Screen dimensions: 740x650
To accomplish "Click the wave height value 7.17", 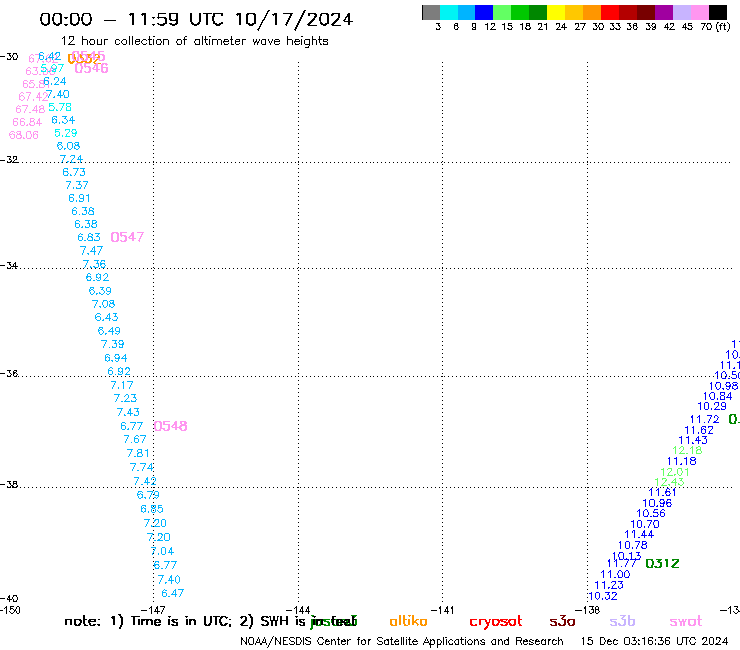I will [x=122, y=385].
